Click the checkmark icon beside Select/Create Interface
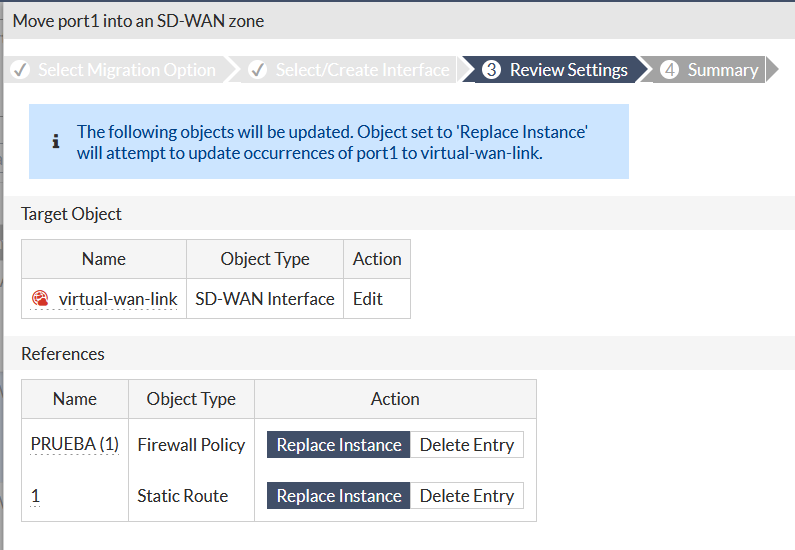 pyautogui.click(x=258, y=70)
